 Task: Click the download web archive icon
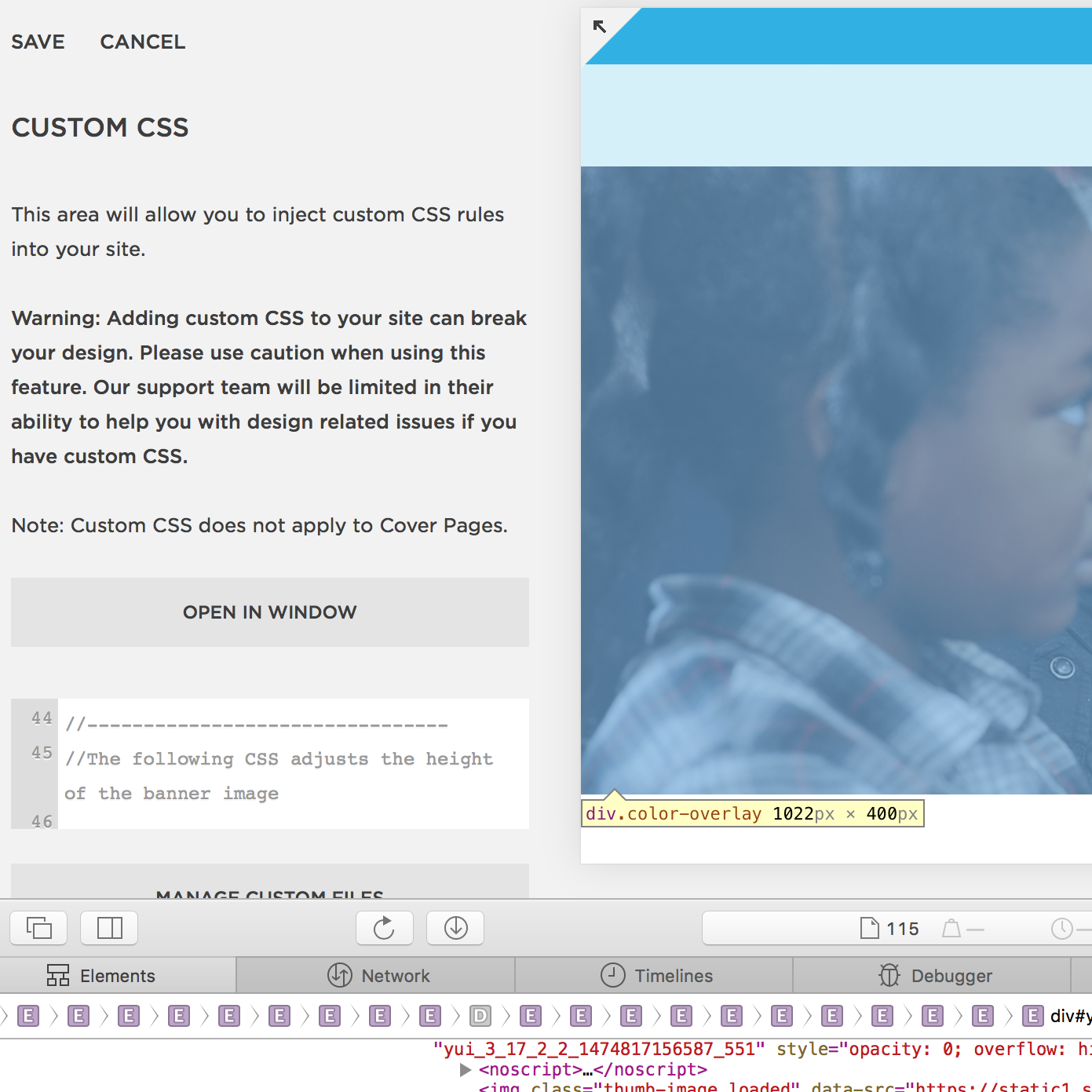pyautogui.click(x=455, y=928)
